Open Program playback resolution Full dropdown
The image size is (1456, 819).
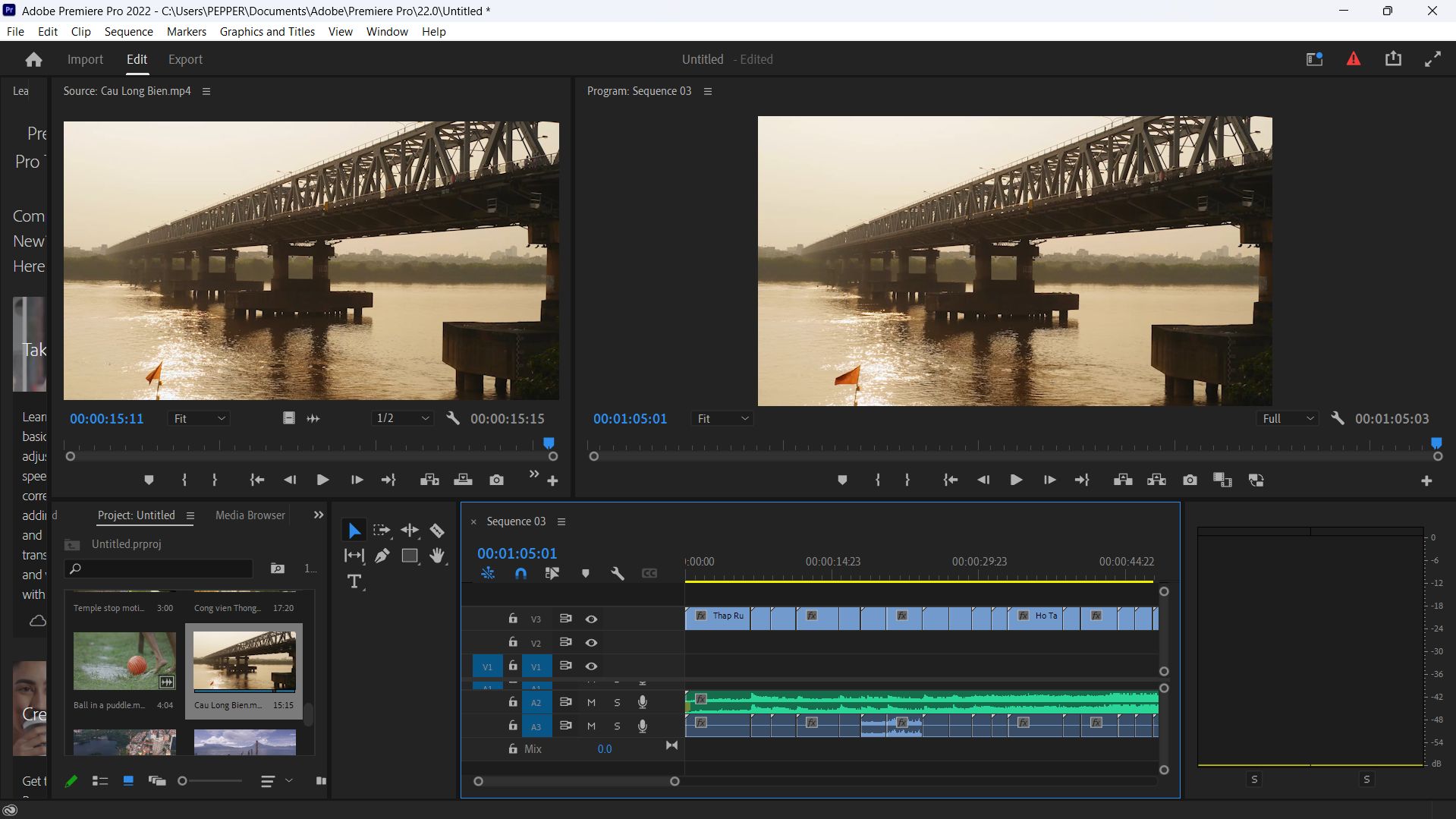click(x=1287, y=418)
